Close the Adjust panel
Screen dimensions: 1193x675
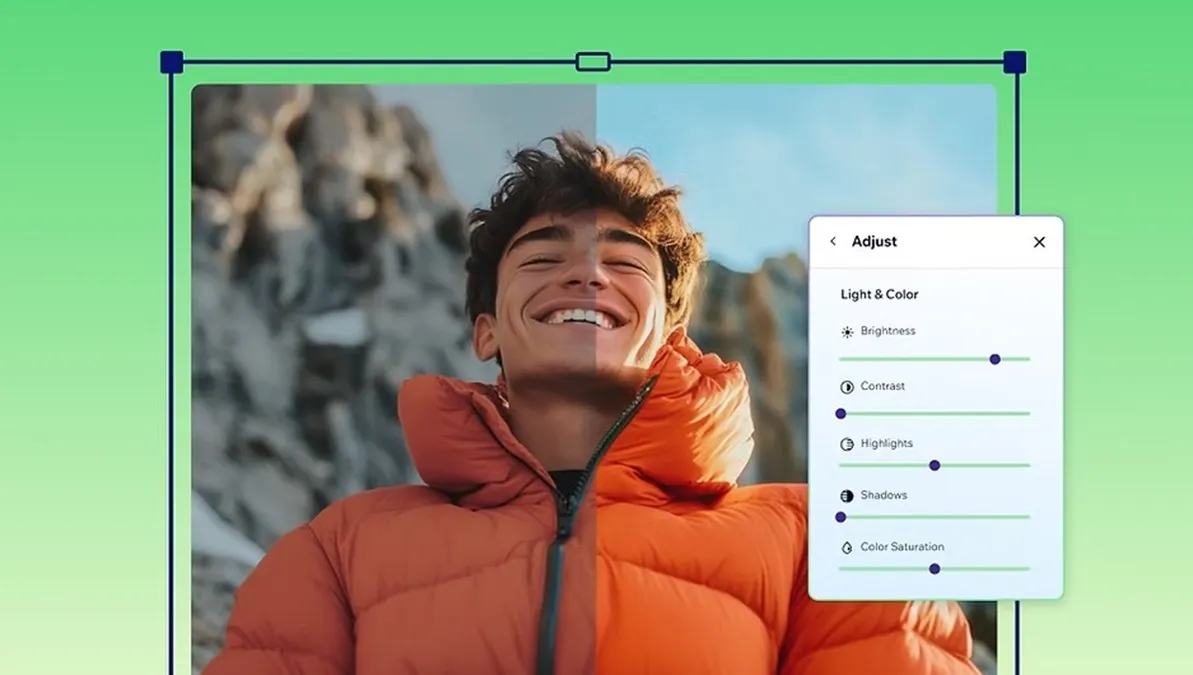1039,242
